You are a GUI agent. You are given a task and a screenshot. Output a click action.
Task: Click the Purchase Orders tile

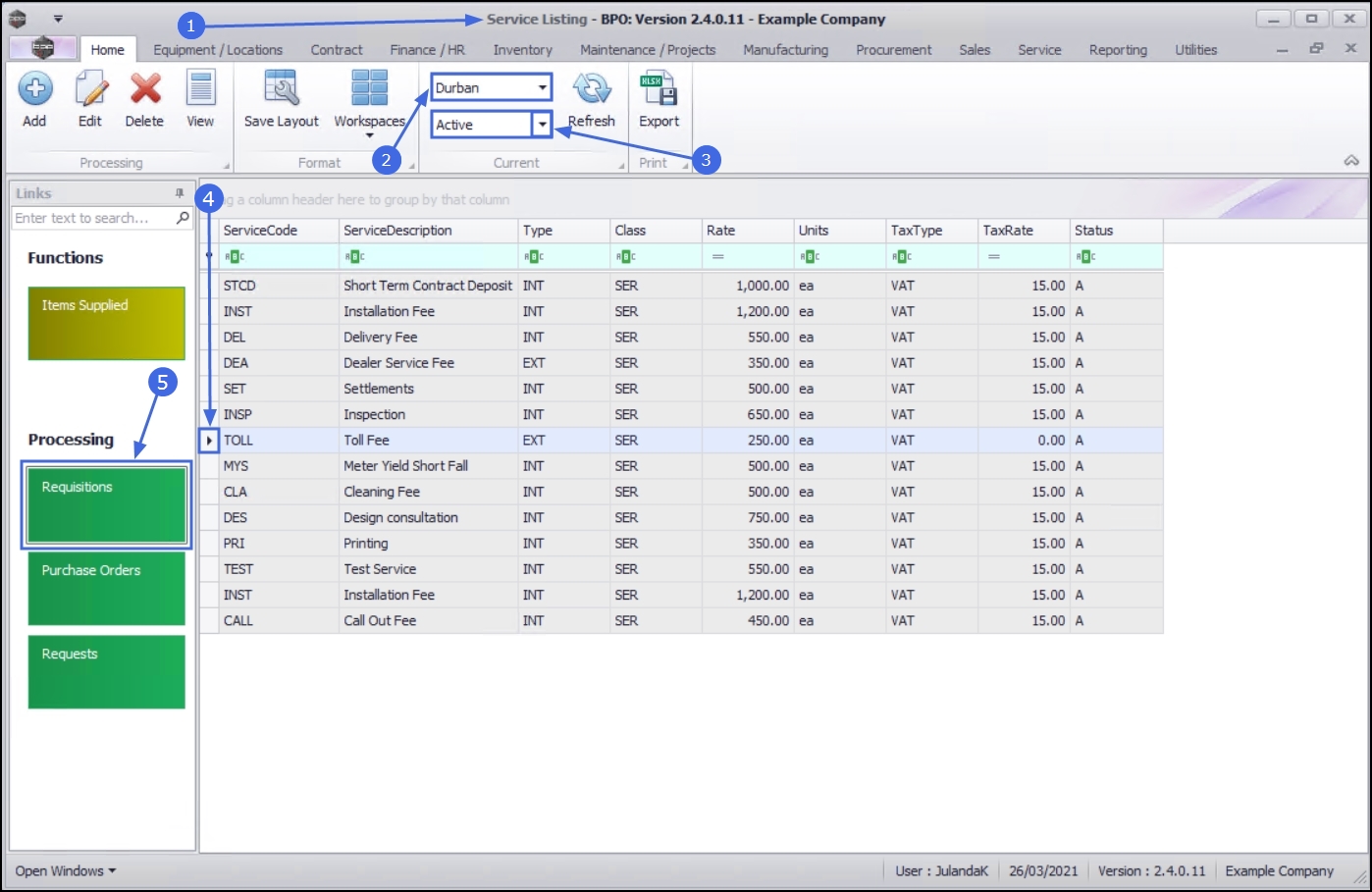click(107, 589)
